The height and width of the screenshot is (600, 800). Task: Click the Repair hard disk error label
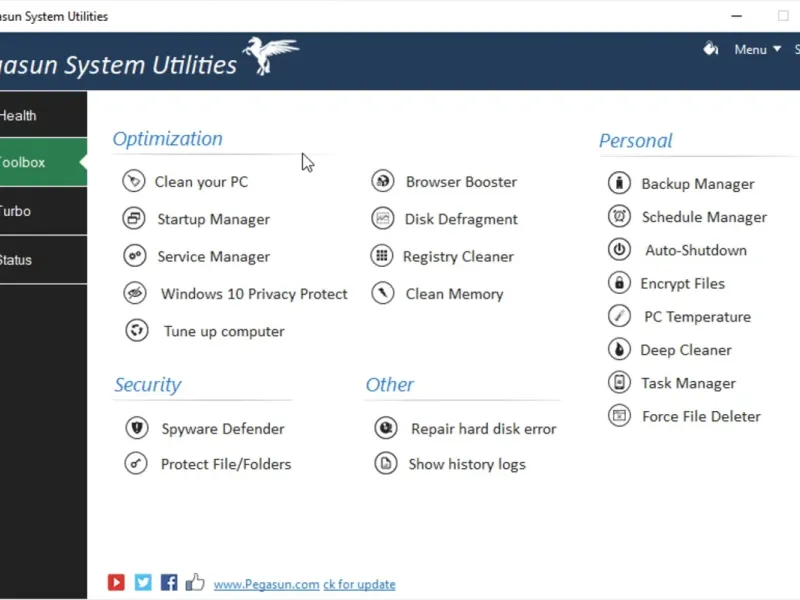pos(484,429)
